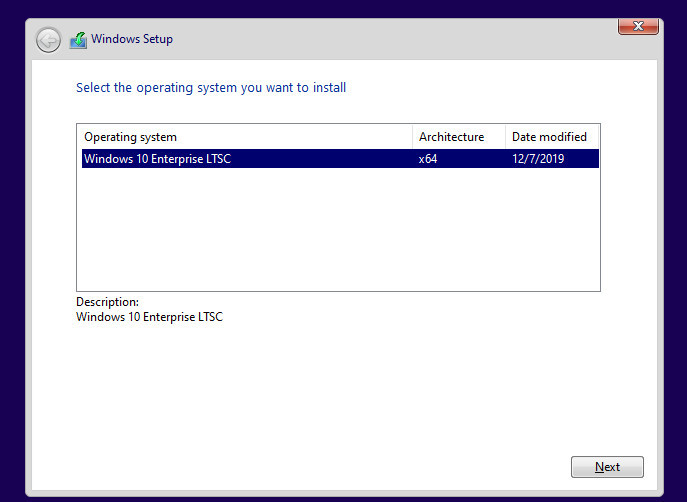Click the description text below the Description label

pyautogui.click(x=149, y=317)
